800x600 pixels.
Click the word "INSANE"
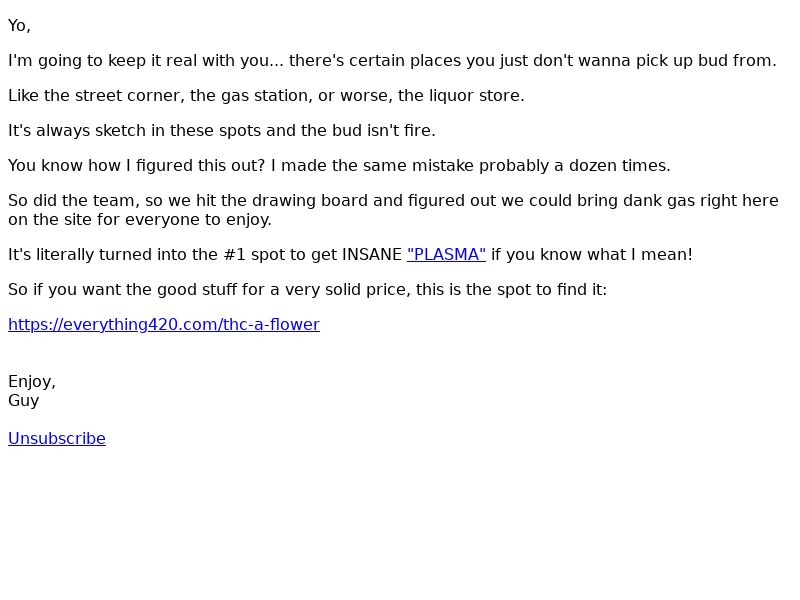tap(372, 254)
